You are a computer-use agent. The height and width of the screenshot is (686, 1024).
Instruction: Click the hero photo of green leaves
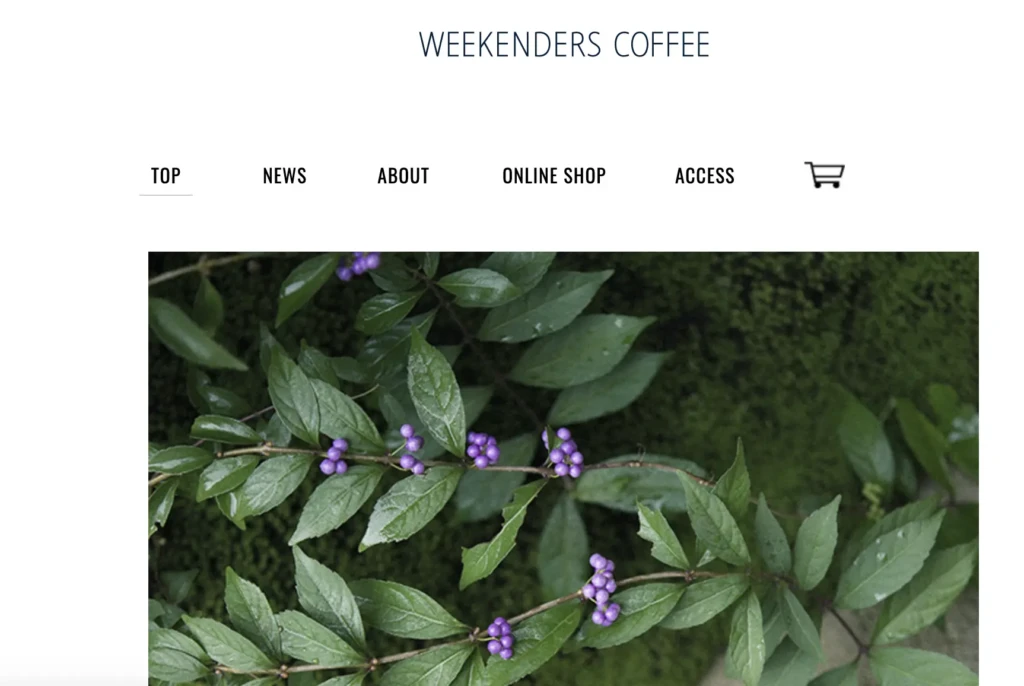(563, 468)
